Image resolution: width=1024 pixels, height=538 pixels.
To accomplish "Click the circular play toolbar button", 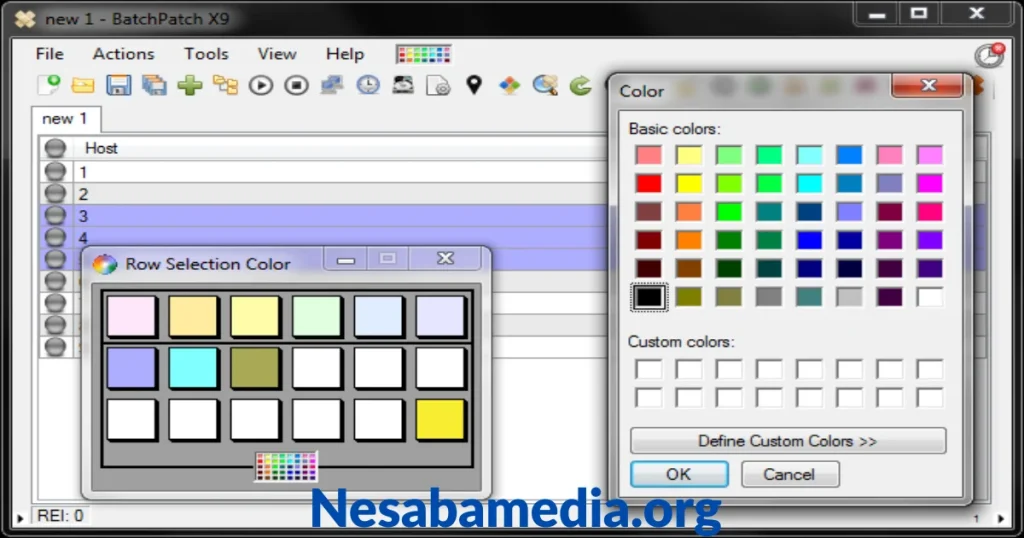I will click(261, 86).
